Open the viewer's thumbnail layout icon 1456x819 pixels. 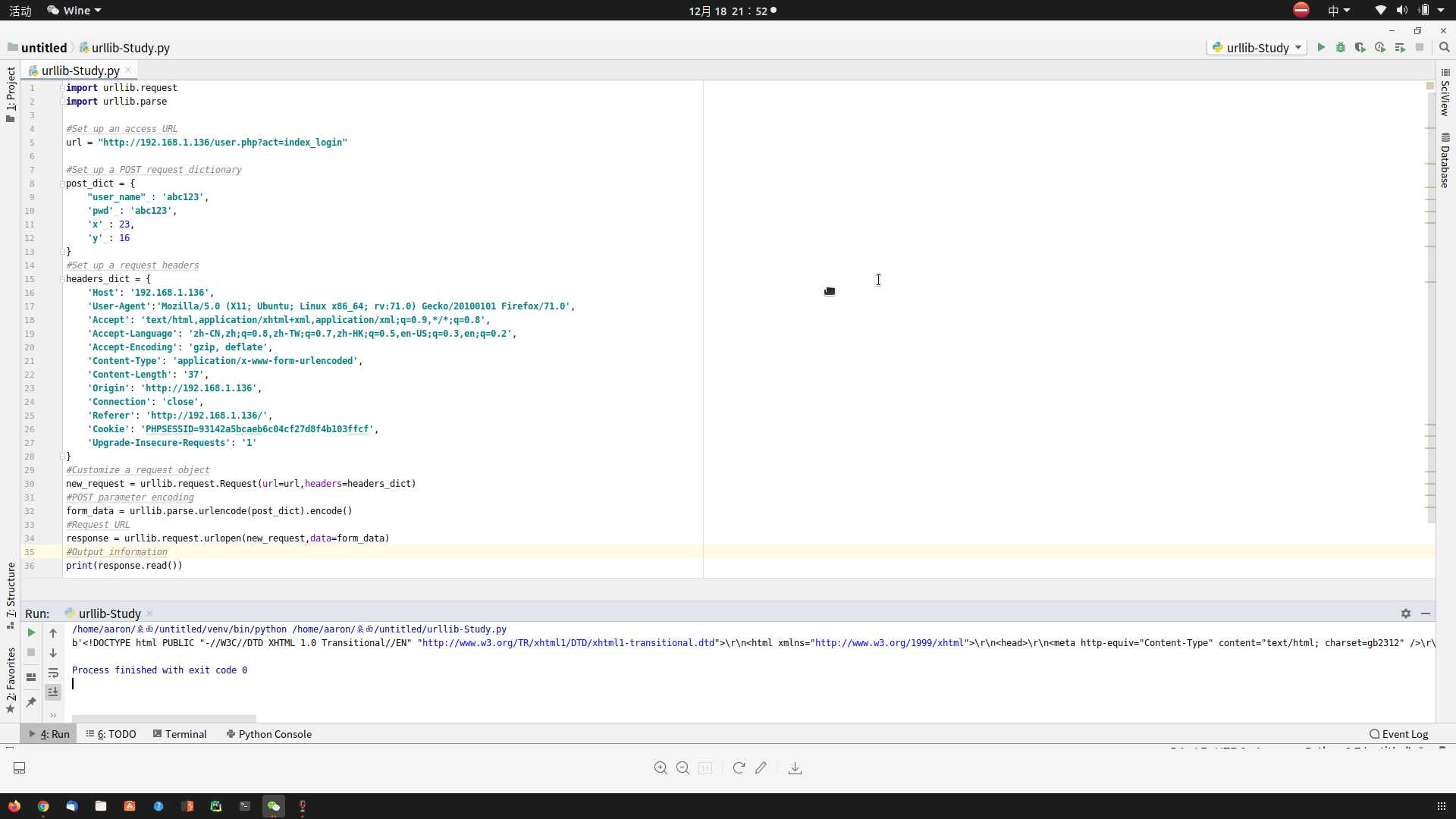(x=20, y=768)
